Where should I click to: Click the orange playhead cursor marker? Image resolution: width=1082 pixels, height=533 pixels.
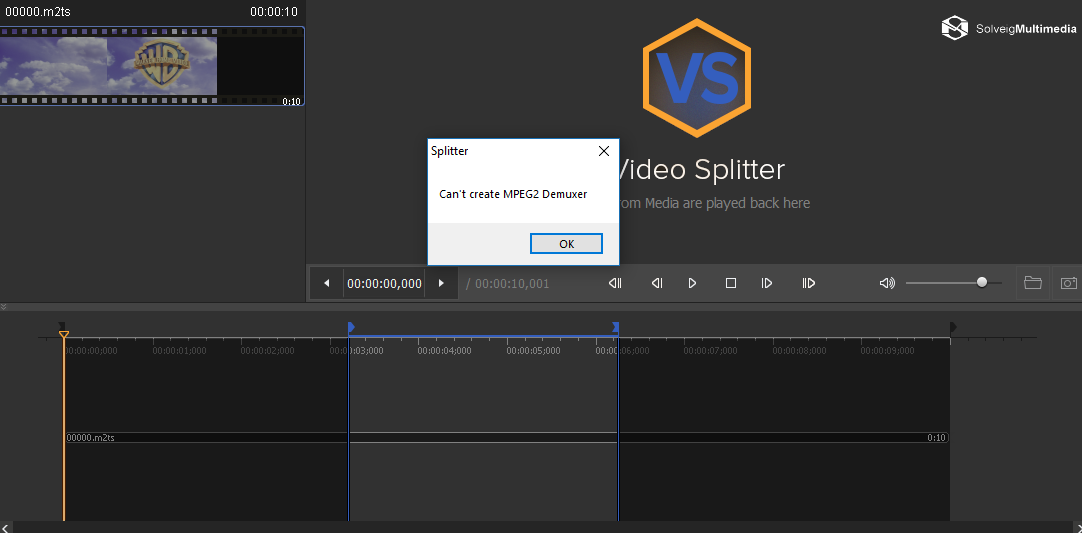[63, 334]
